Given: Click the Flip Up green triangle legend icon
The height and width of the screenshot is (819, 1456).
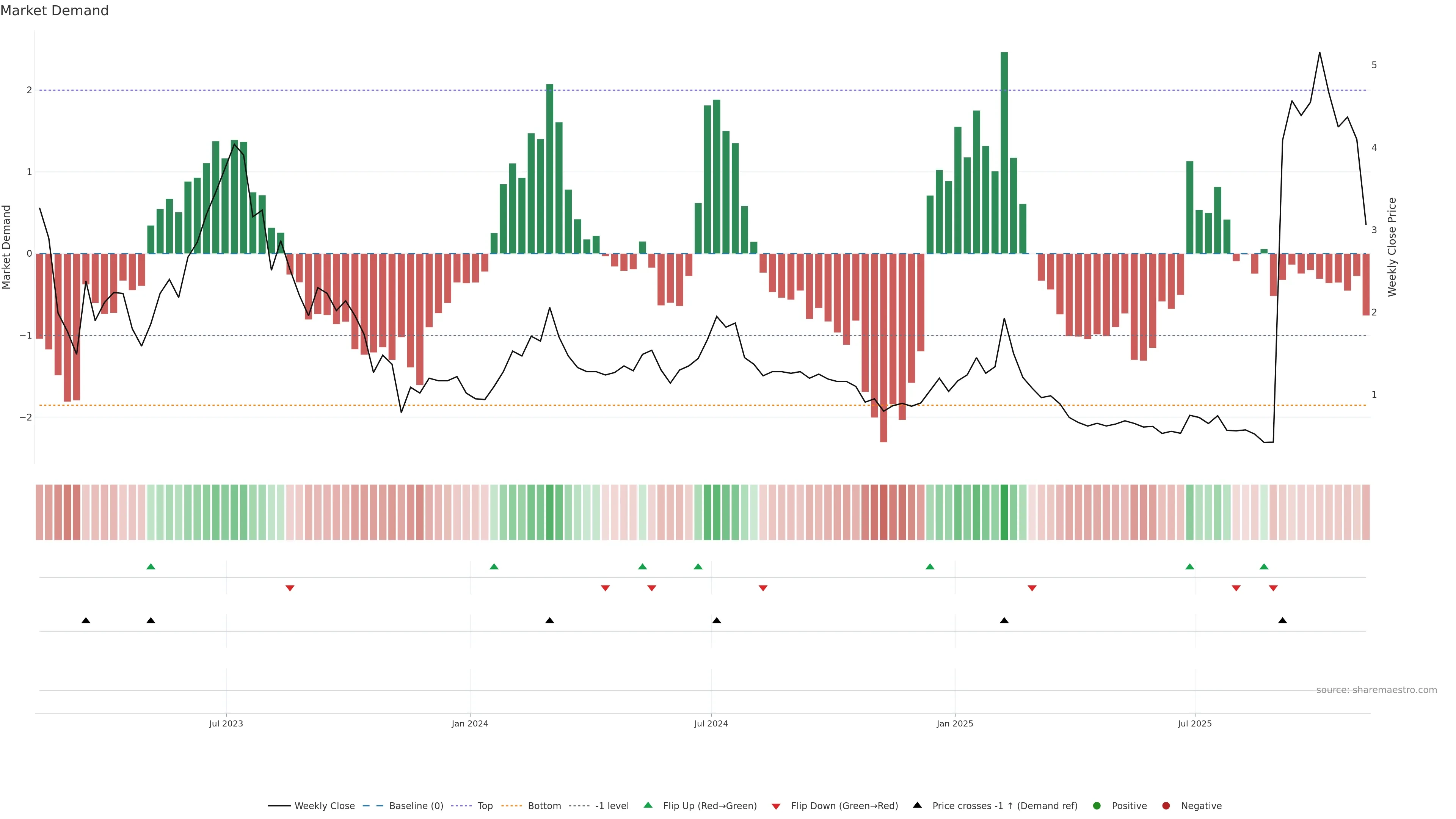Looking at the screenshot, I should tap(648, 805).
